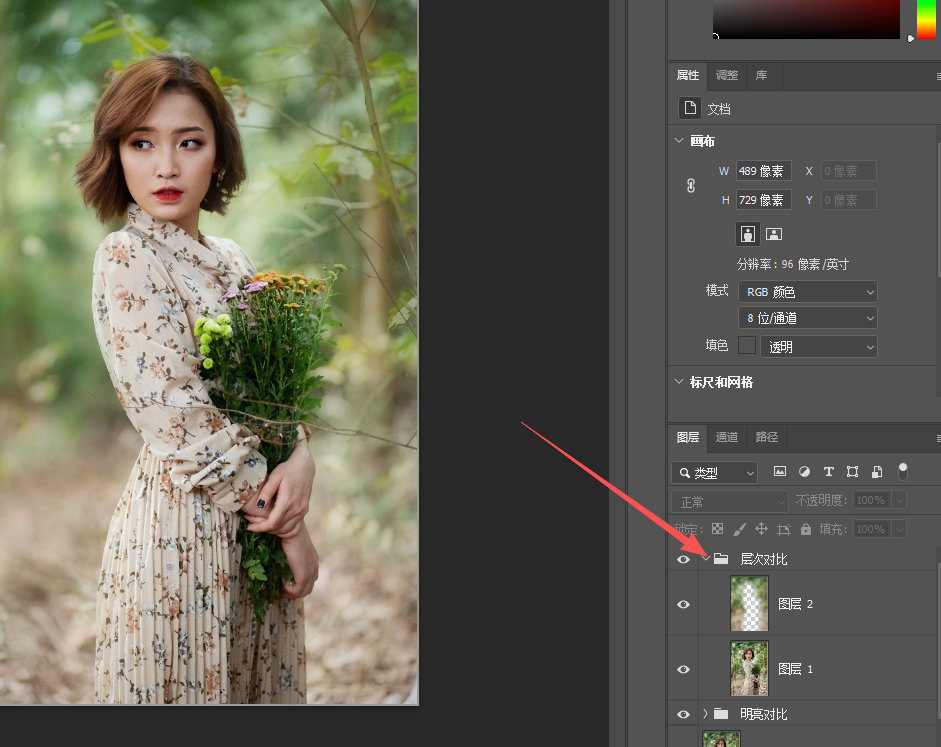
Task: Click the canvas height field 729 像素
Action: pos(763,200)
